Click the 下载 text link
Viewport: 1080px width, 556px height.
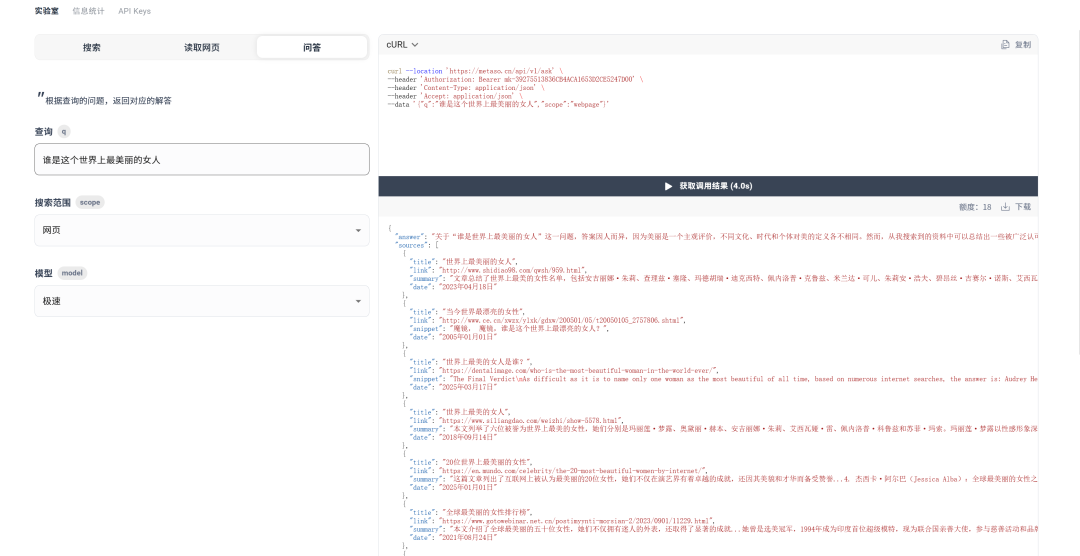[1023, 207]
